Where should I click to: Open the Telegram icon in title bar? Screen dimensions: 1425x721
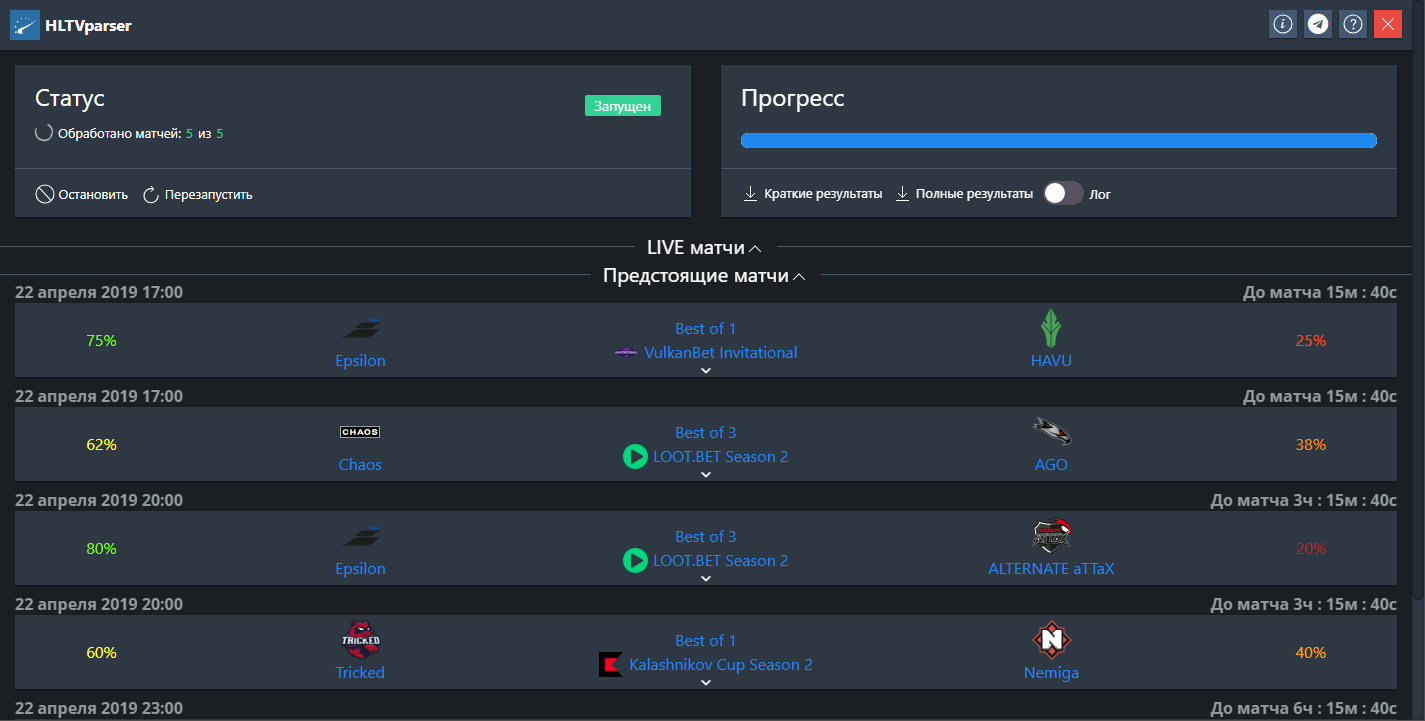(1318, 24)
